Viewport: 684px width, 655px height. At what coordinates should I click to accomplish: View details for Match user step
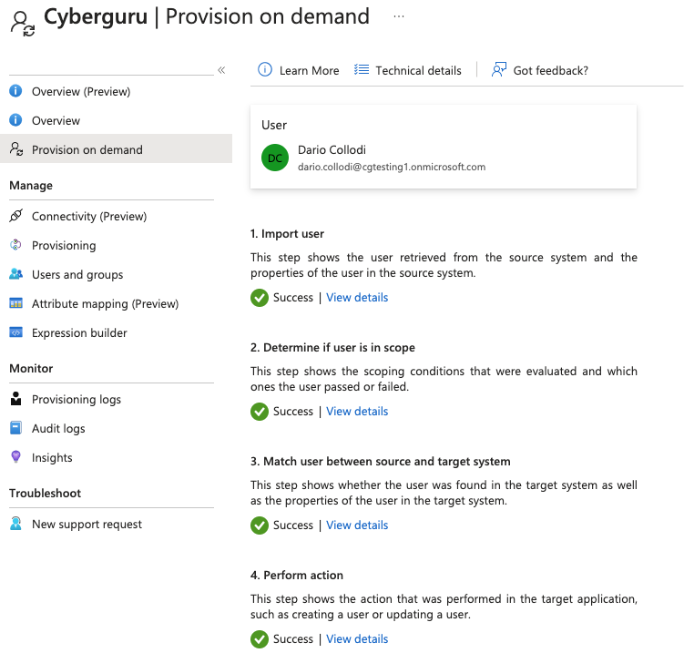(x=357, y=525)
